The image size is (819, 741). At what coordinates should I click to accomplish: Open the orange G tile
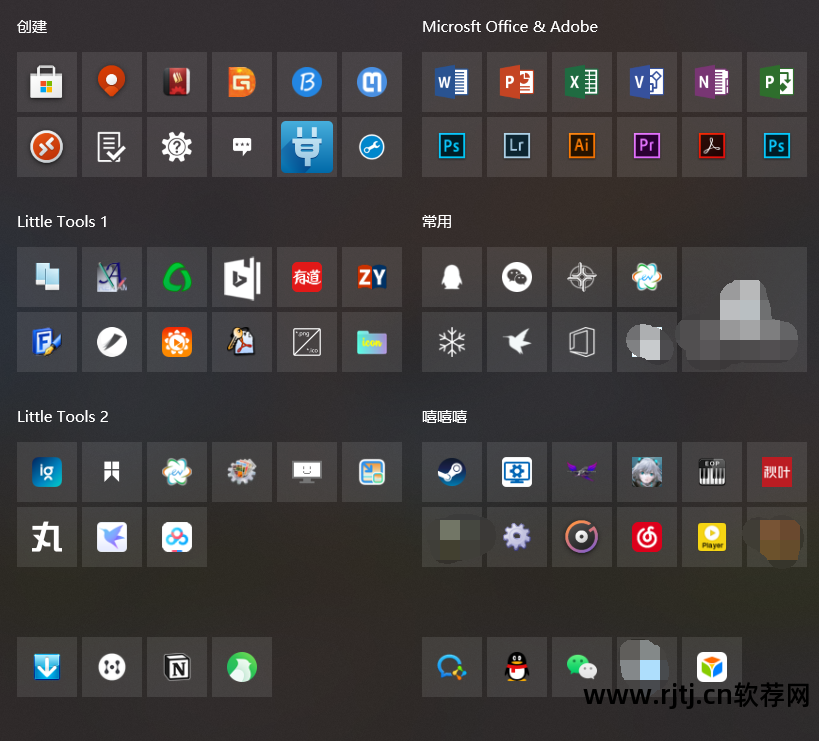tap(242, 82)
